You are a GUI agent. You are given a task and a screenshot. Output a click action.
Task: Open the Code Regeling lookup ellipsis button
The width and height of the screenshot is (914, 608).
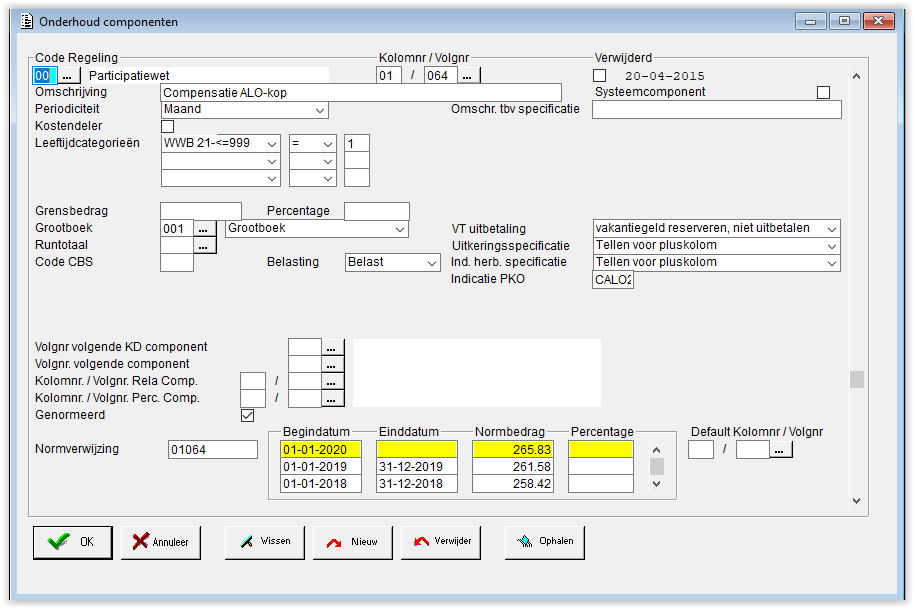click(x=68, y=76)
